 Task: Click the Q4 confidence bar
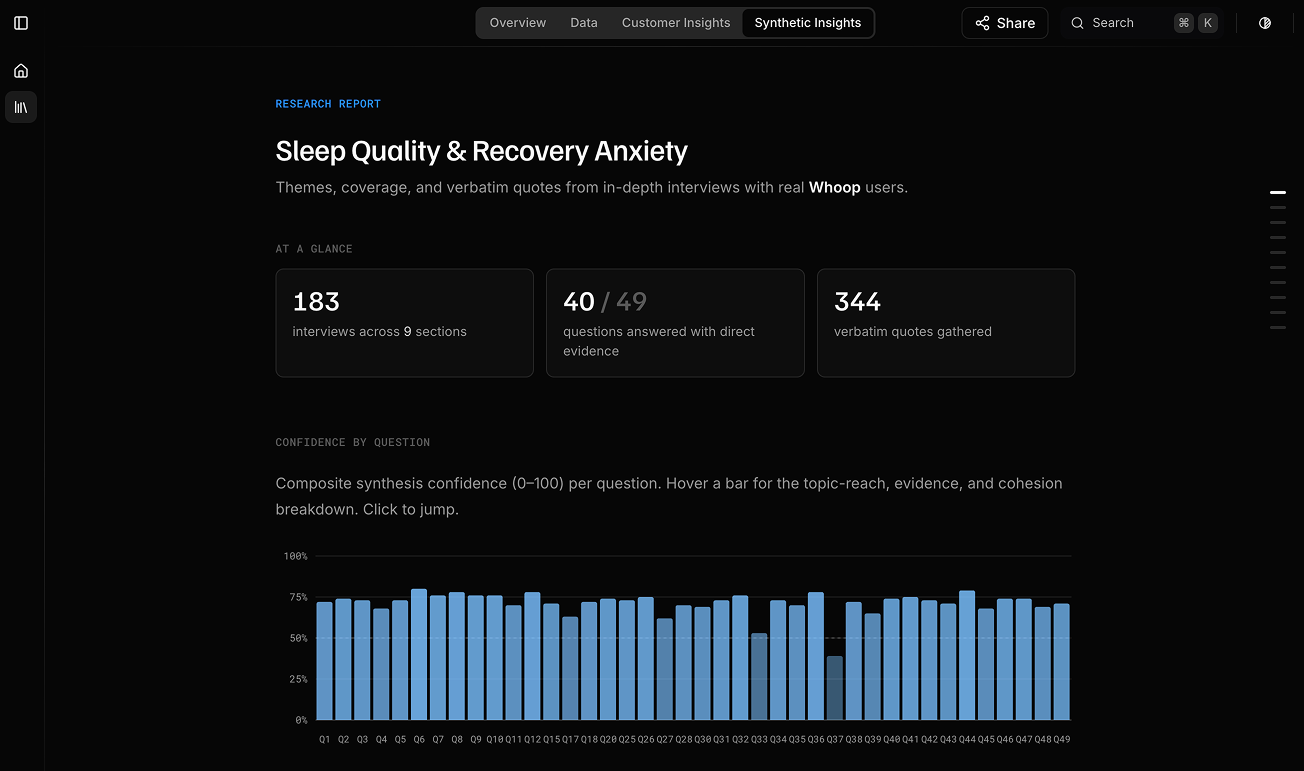381,664
